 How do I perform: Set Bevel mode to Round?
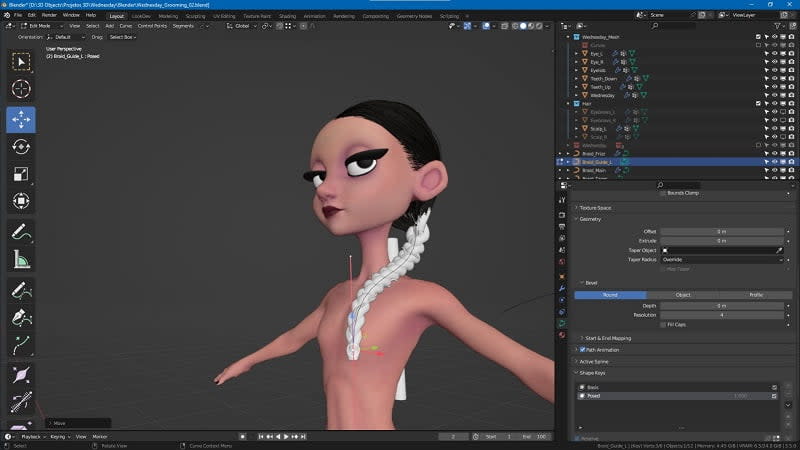coord(610,295)
